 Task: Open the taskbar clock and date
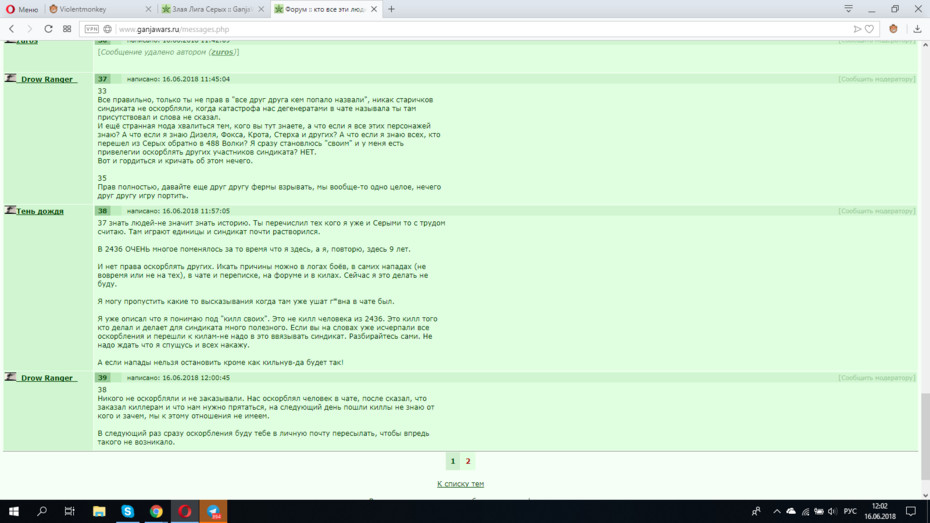(x=880, y=511)
